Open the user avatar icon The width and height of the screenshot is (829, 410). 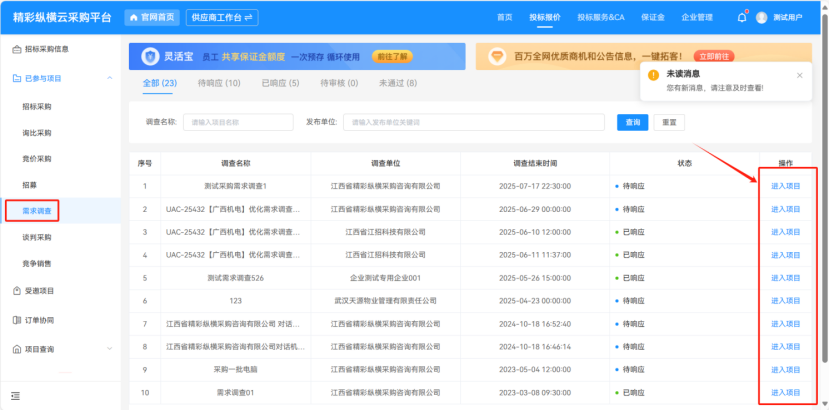coord(761,17)
